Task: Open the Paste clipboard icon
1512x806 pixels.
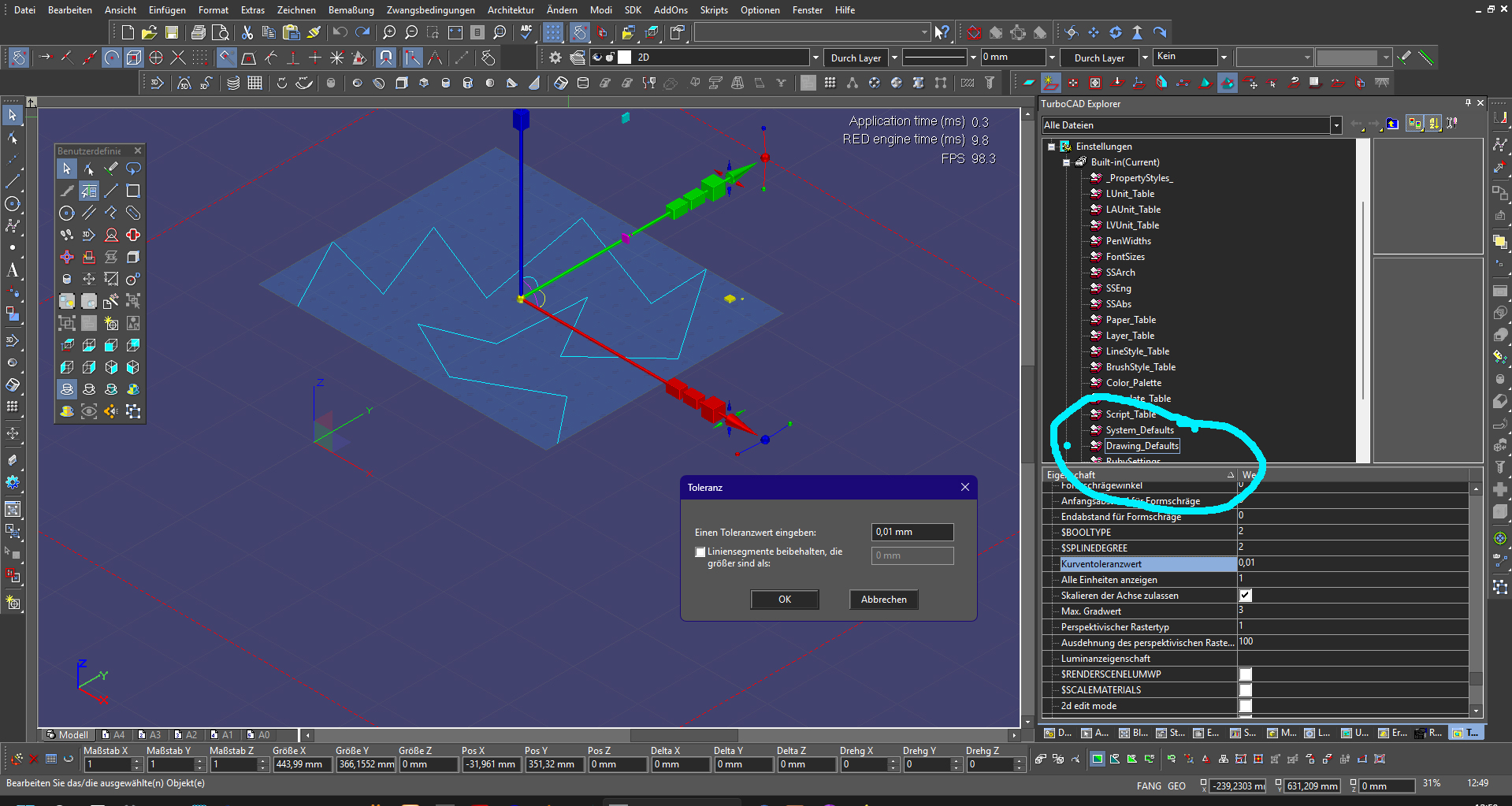Action: pos(292,32)
